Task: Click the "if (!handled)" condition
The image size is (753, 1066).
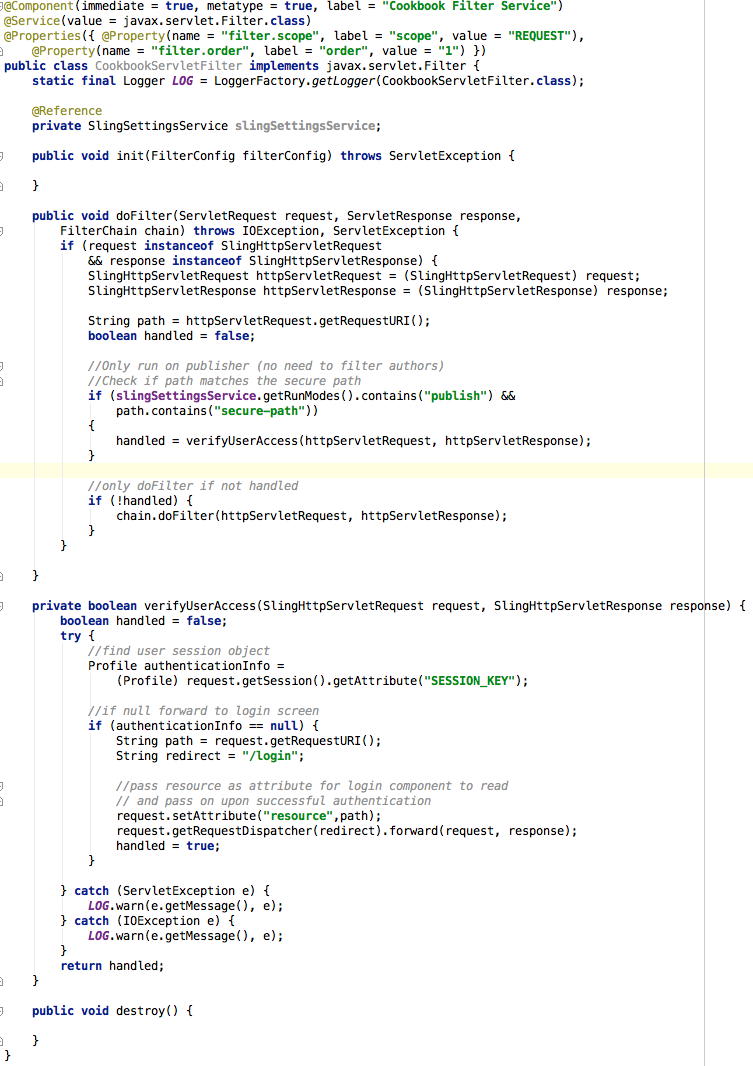Action: pyautogui.click(x=140, y=500)
